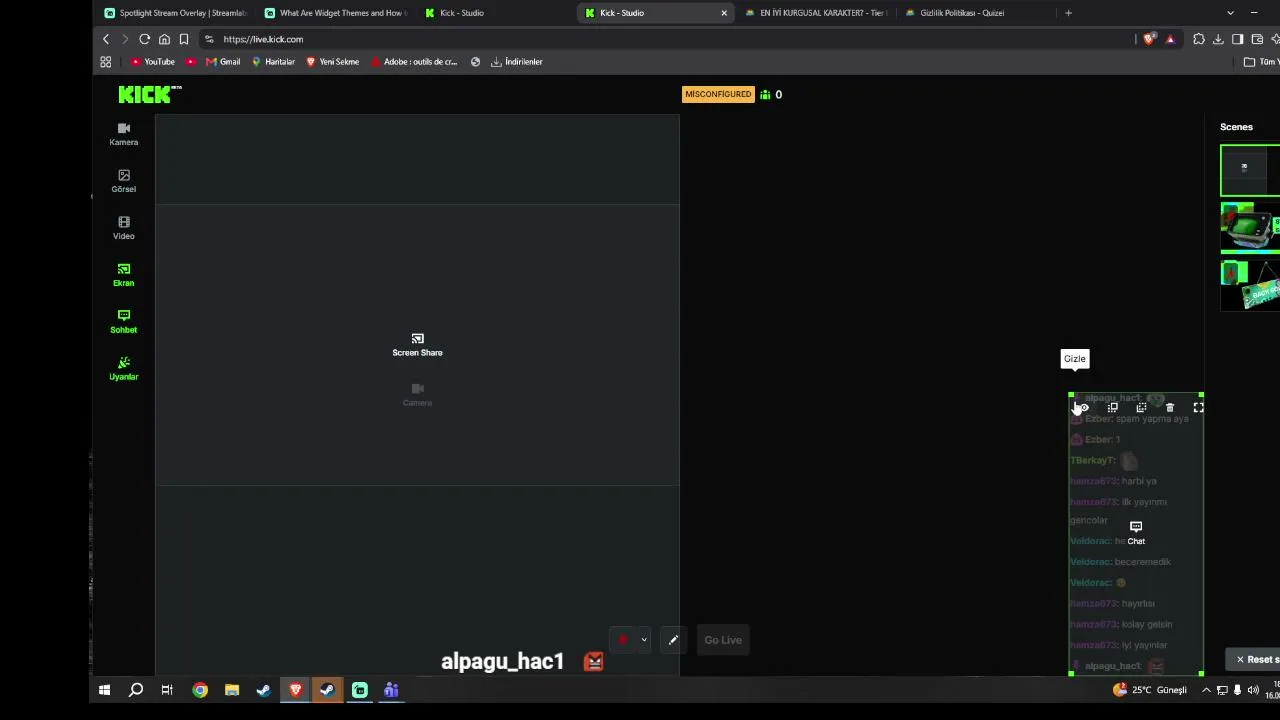
Task: Select the first scene thumbnail
Action: tap(1250, 170)
